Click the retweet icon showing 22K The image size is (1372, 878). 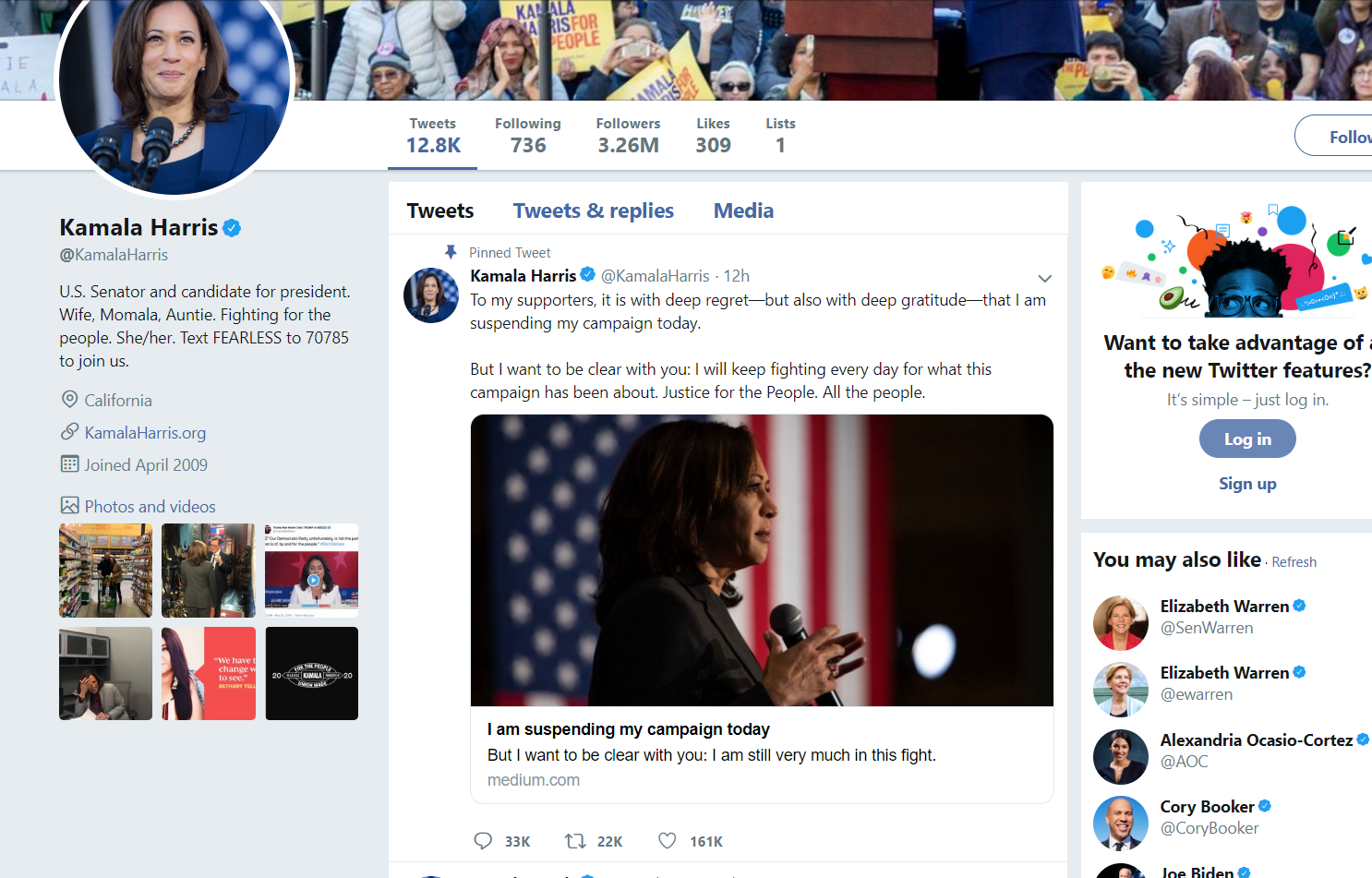575,841
